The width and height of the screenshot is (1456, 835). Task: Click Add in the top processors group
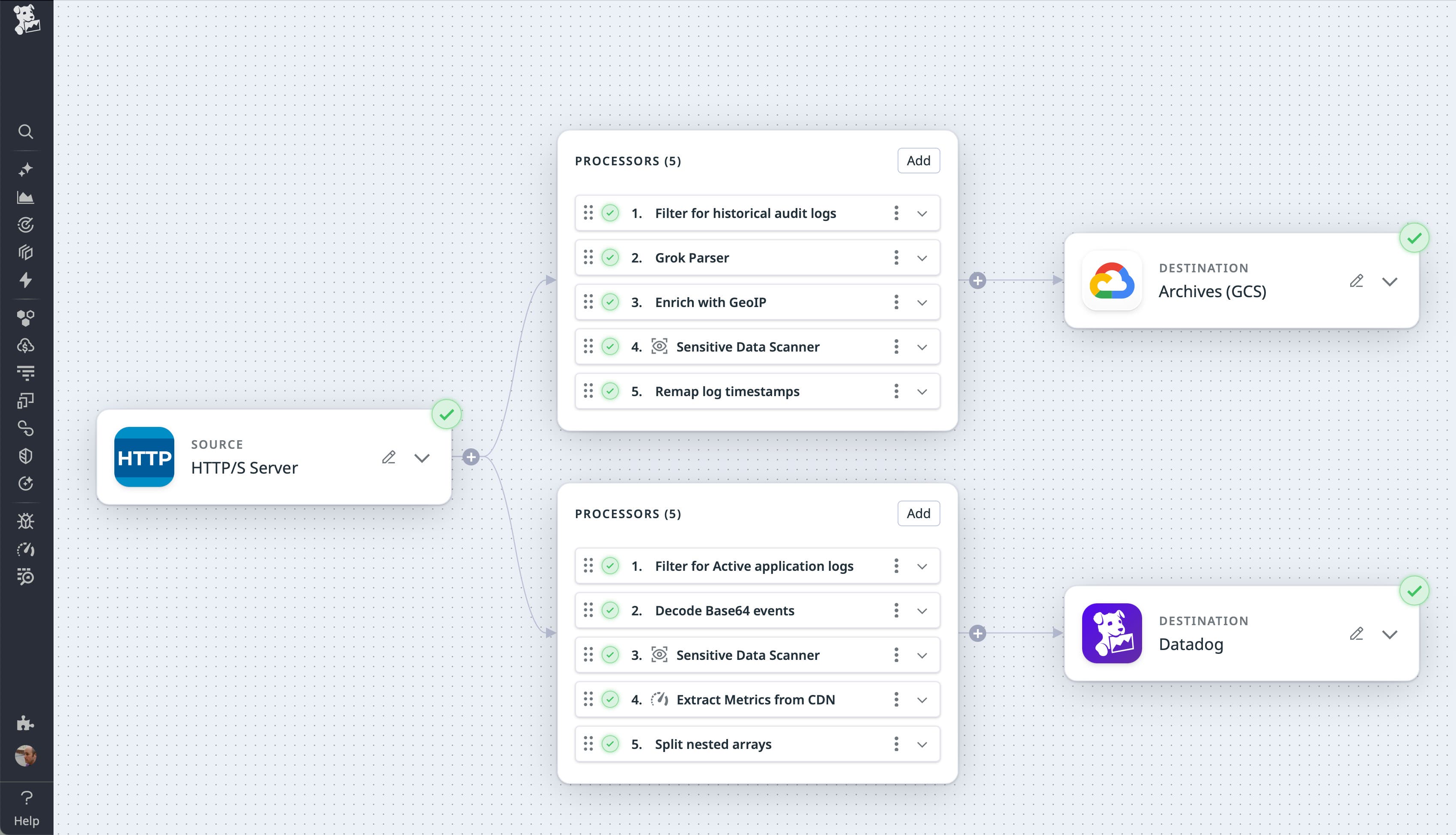pos(918,161)
